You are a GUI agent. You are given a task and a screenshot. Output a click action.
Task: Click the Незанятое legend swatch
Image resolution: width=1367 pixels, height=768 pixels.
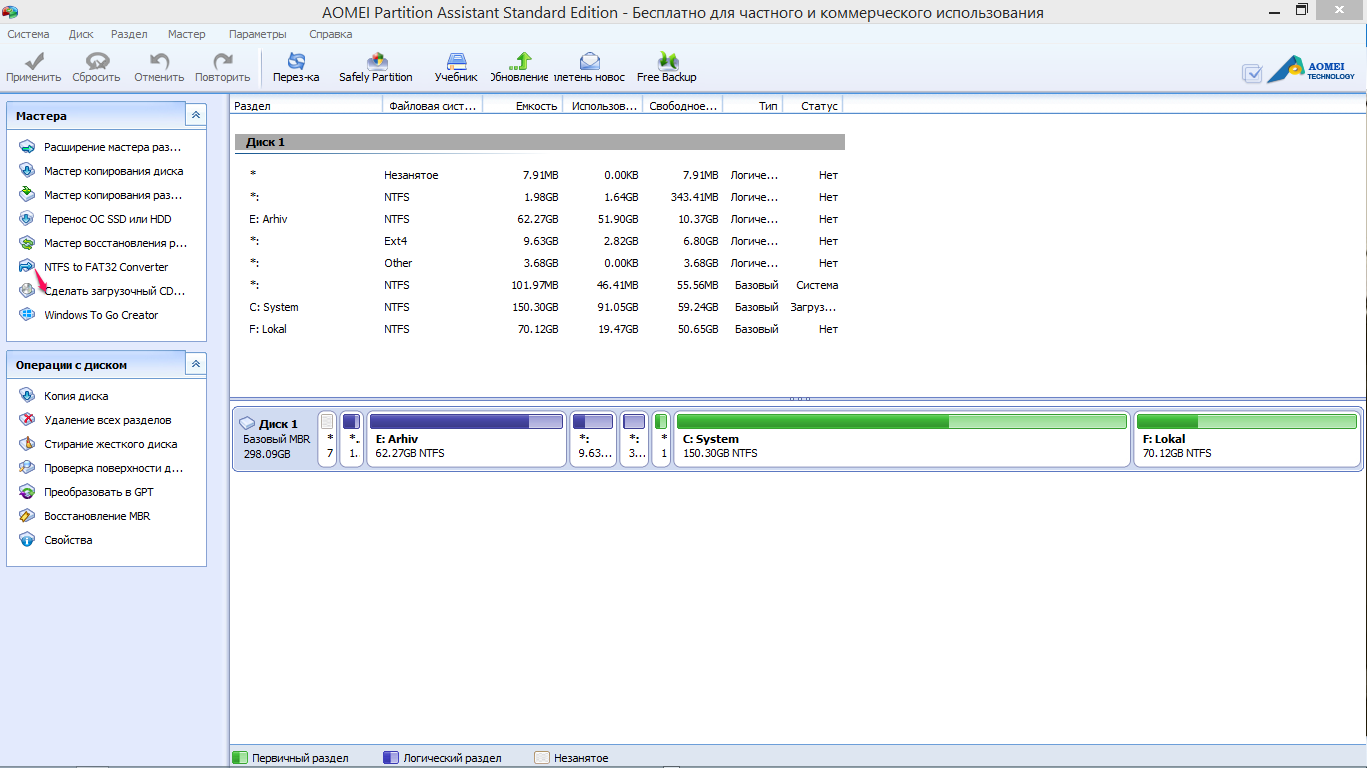coord(542,758)
